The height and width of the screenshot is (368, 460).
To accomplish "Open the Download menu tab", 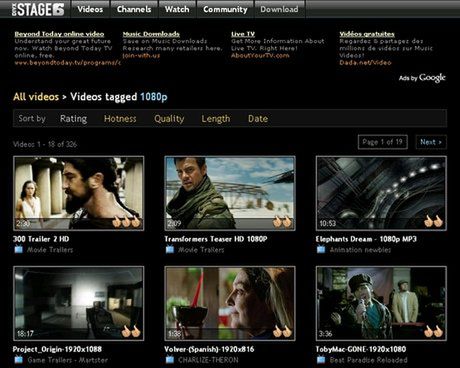I will [279, 9].
